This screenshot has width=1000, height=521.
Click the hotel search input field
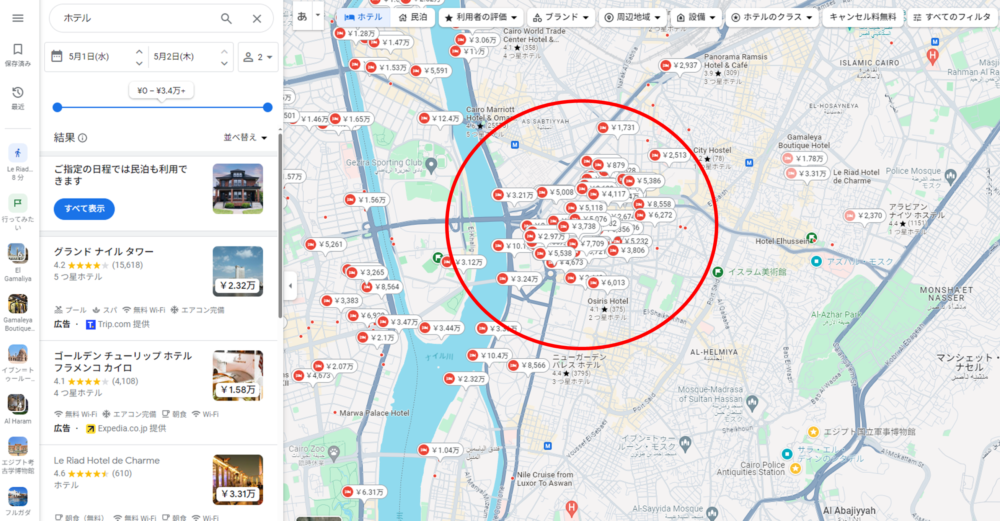click(x=135, y=18)
